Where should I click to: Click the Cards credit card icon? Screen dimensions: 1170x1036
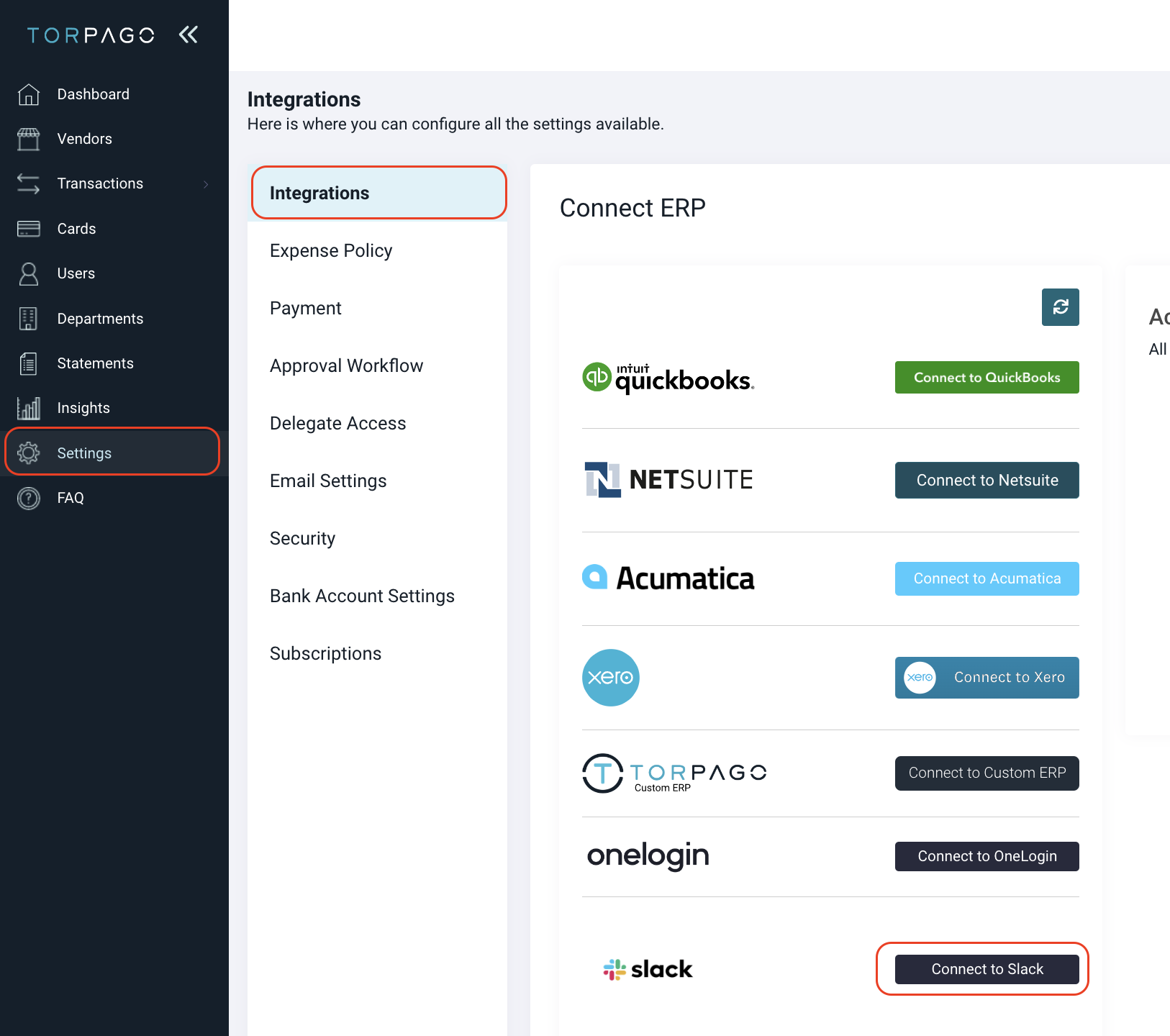[29, 229]
